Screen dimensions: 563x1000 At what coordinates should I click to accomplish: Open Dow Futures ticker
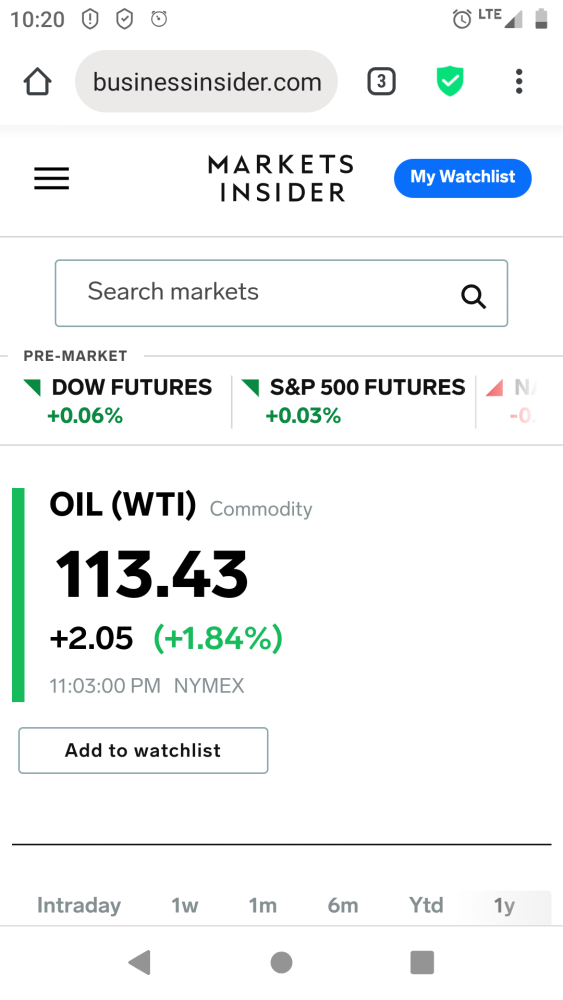point(118,401)
